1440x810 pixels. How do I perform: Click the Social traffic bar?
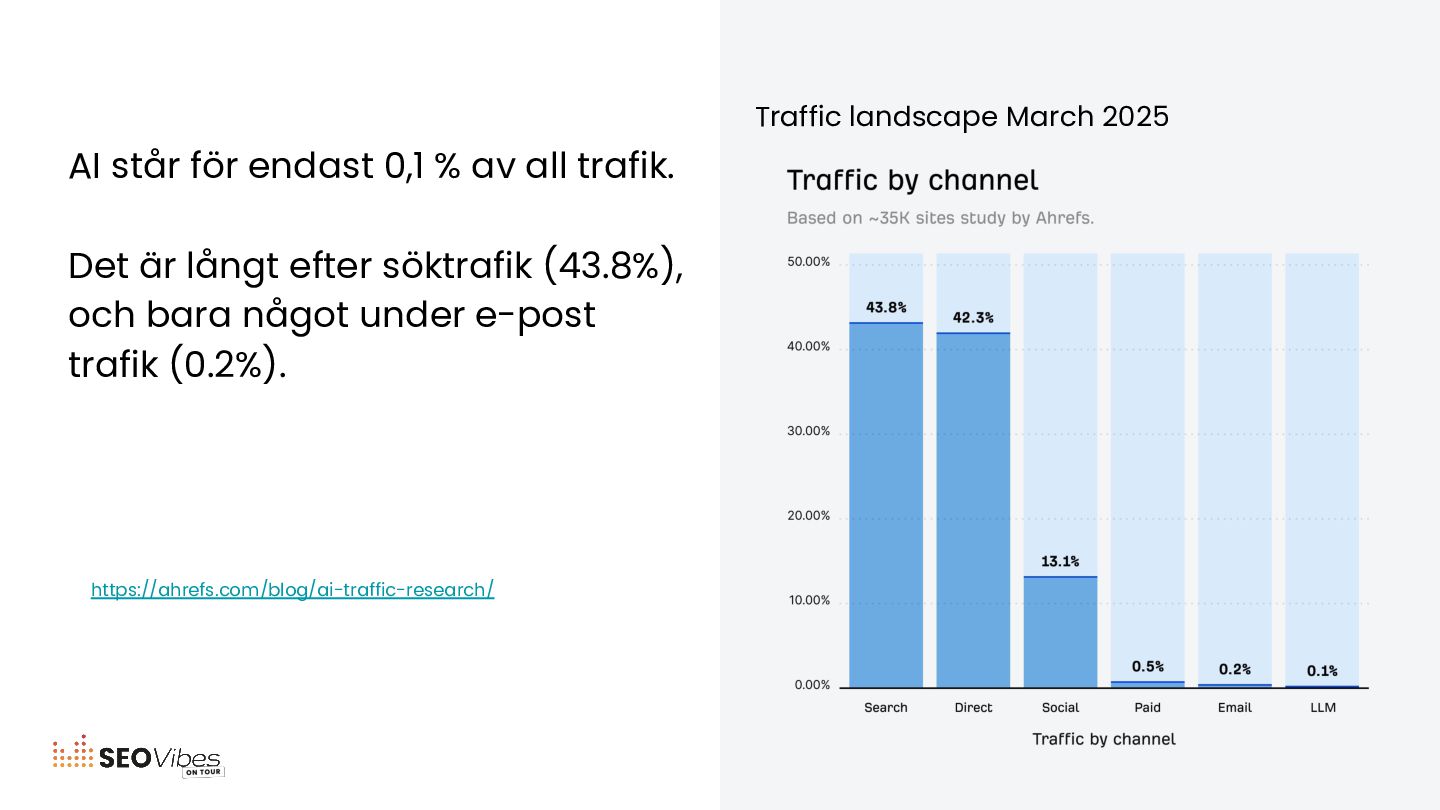1060,632
